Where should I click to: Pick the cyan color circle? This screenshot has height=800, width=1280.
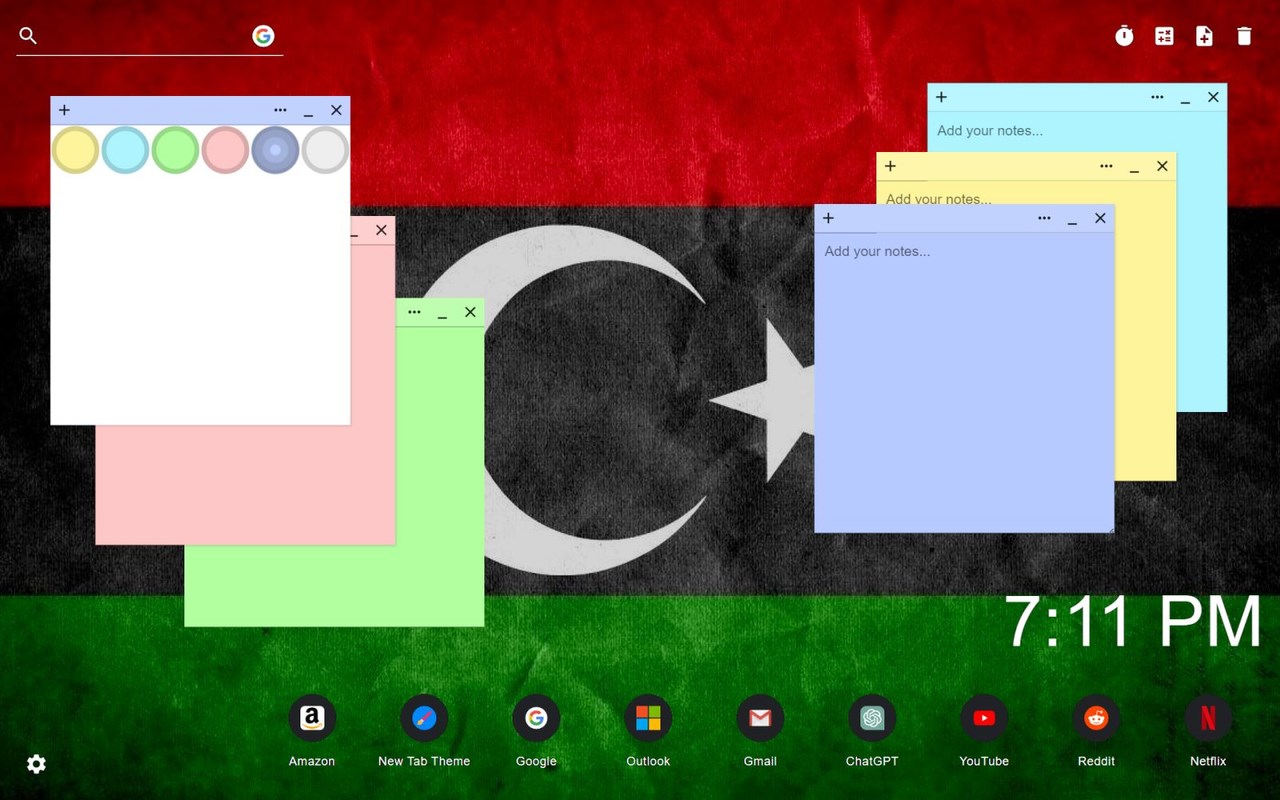[x=125, y=150]
